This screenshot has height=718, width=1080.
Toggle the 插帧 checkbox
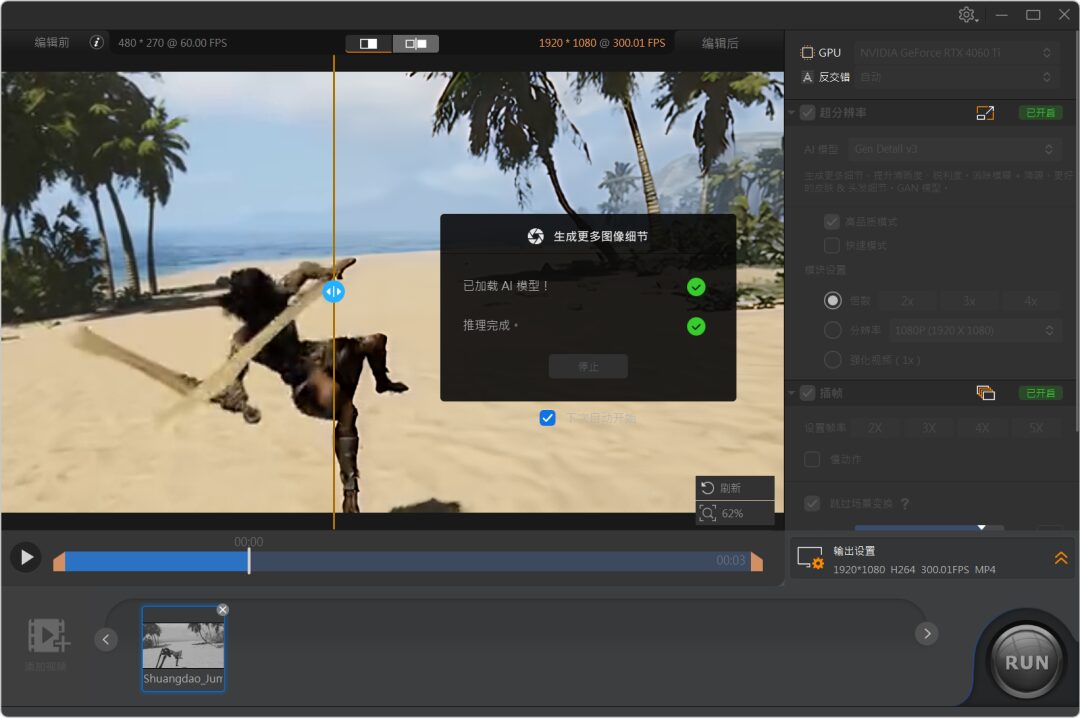(x=808, y=393)
